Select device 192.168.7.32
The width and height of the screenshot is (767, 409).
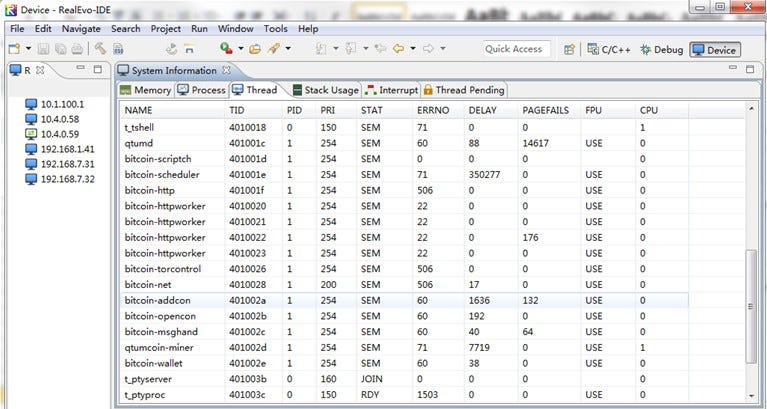point(60,179)
